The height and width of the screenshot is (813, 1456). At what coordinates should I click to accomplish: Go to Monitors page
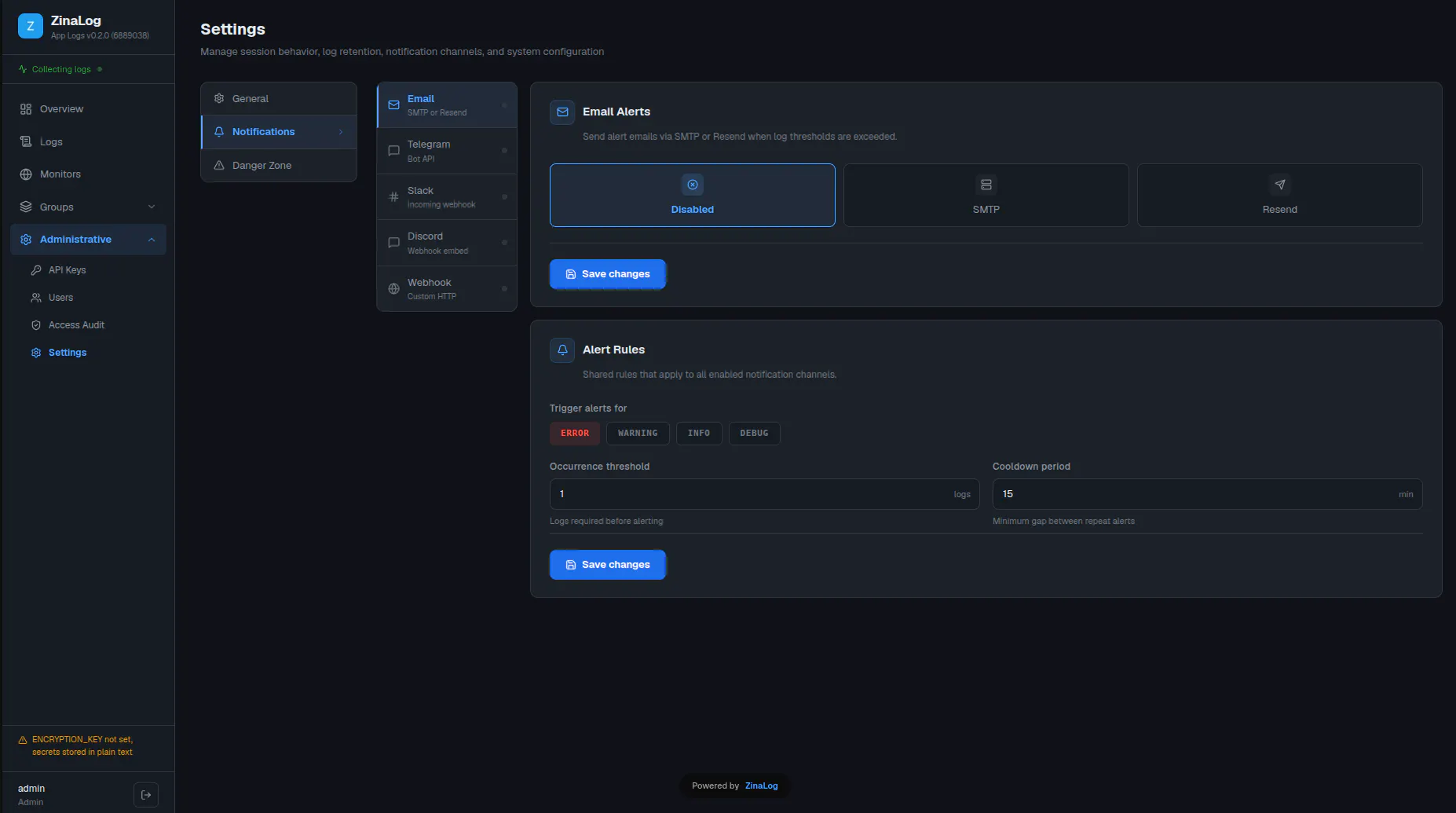coord(88,174)
